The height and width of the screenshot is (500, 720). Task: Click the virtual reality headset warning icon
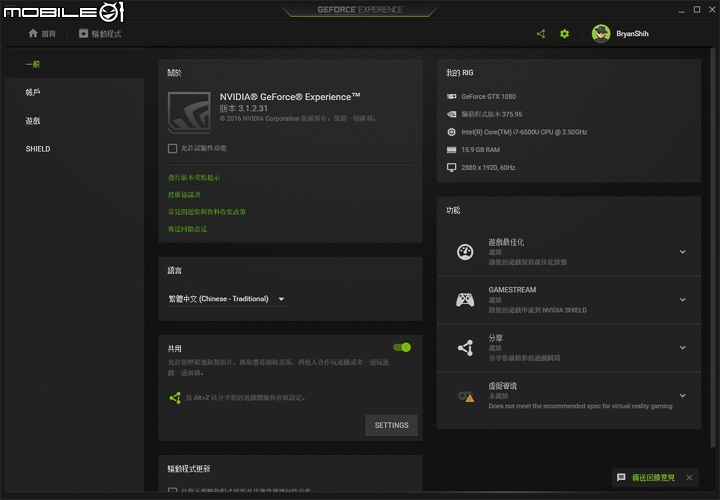tap(466, 396)
